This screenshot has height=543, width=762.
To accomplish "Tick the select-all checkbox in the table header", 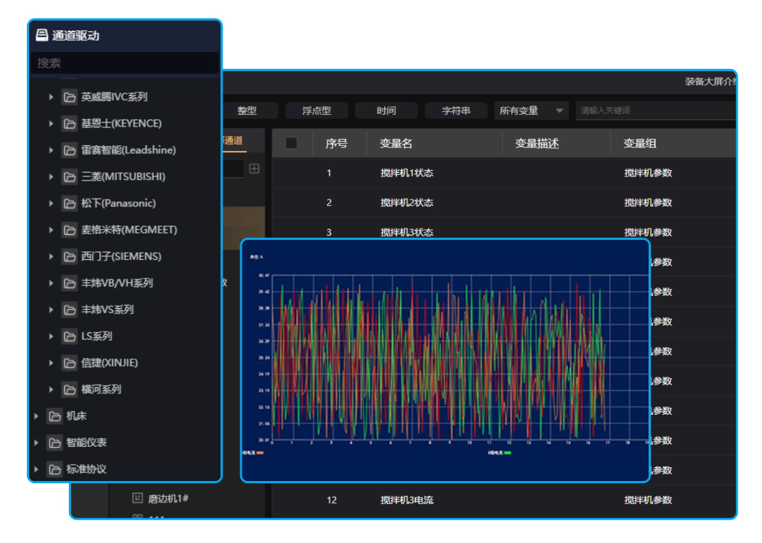I will click(291, 143).
